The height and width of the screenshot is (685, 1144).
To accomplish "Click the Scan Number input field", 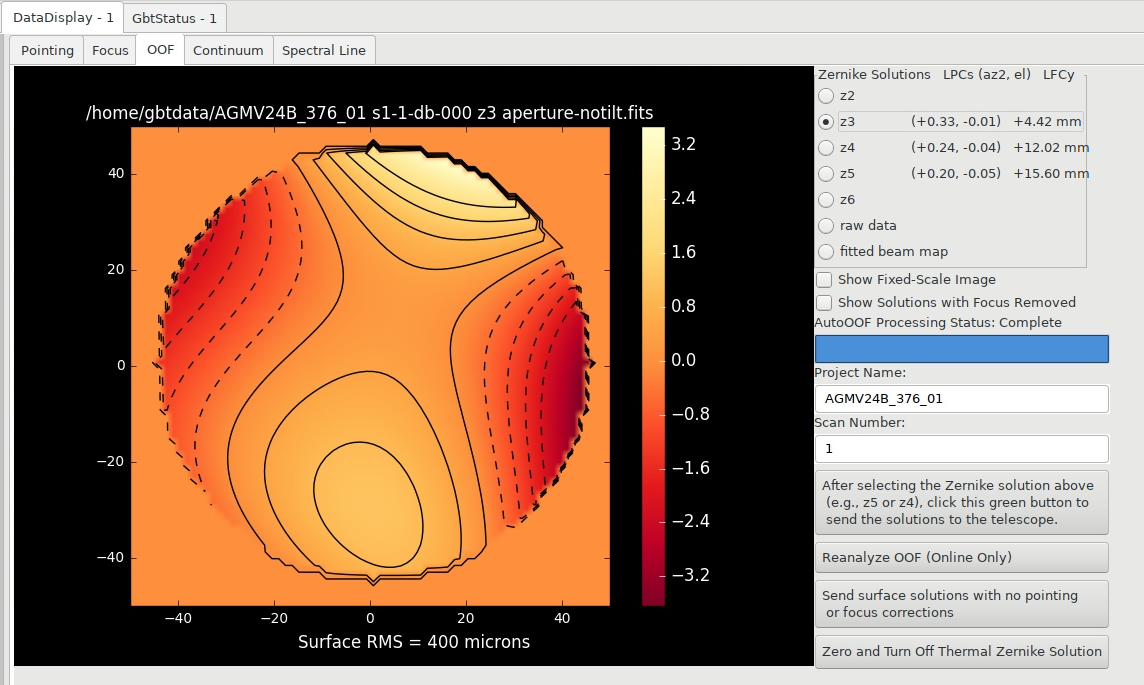I will point(962,449).
